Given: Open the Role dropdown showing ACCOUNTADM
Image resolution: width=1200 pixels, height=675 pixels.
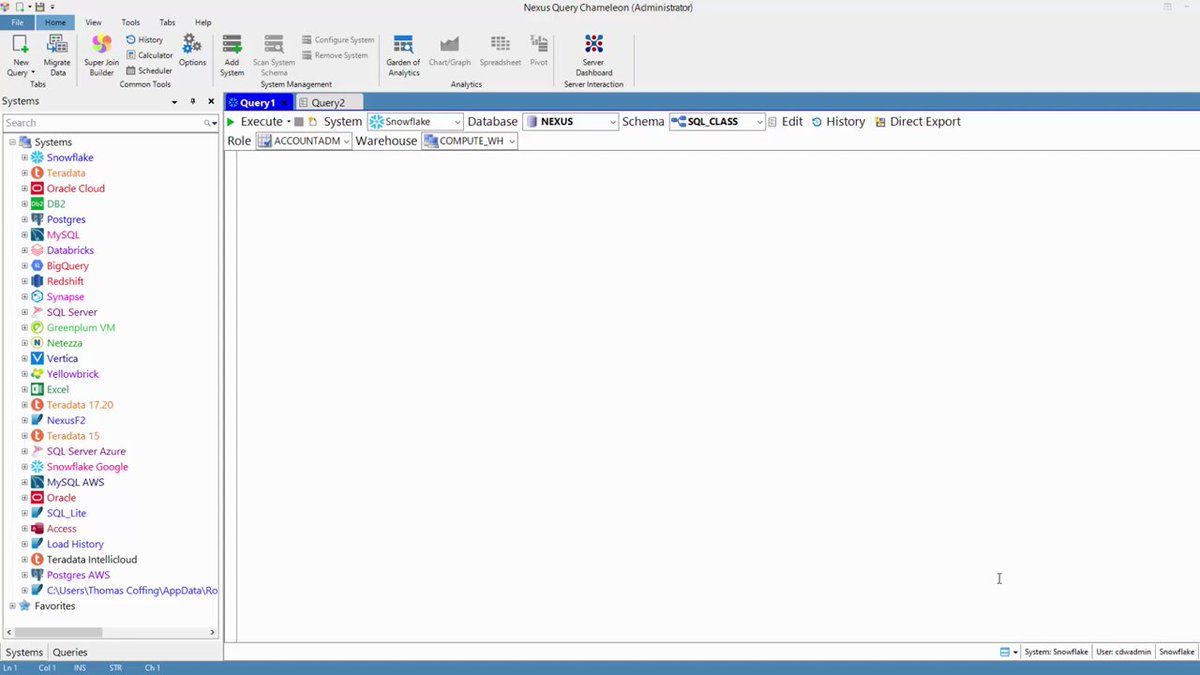Looking at the screenshot, I should [304, 141].
